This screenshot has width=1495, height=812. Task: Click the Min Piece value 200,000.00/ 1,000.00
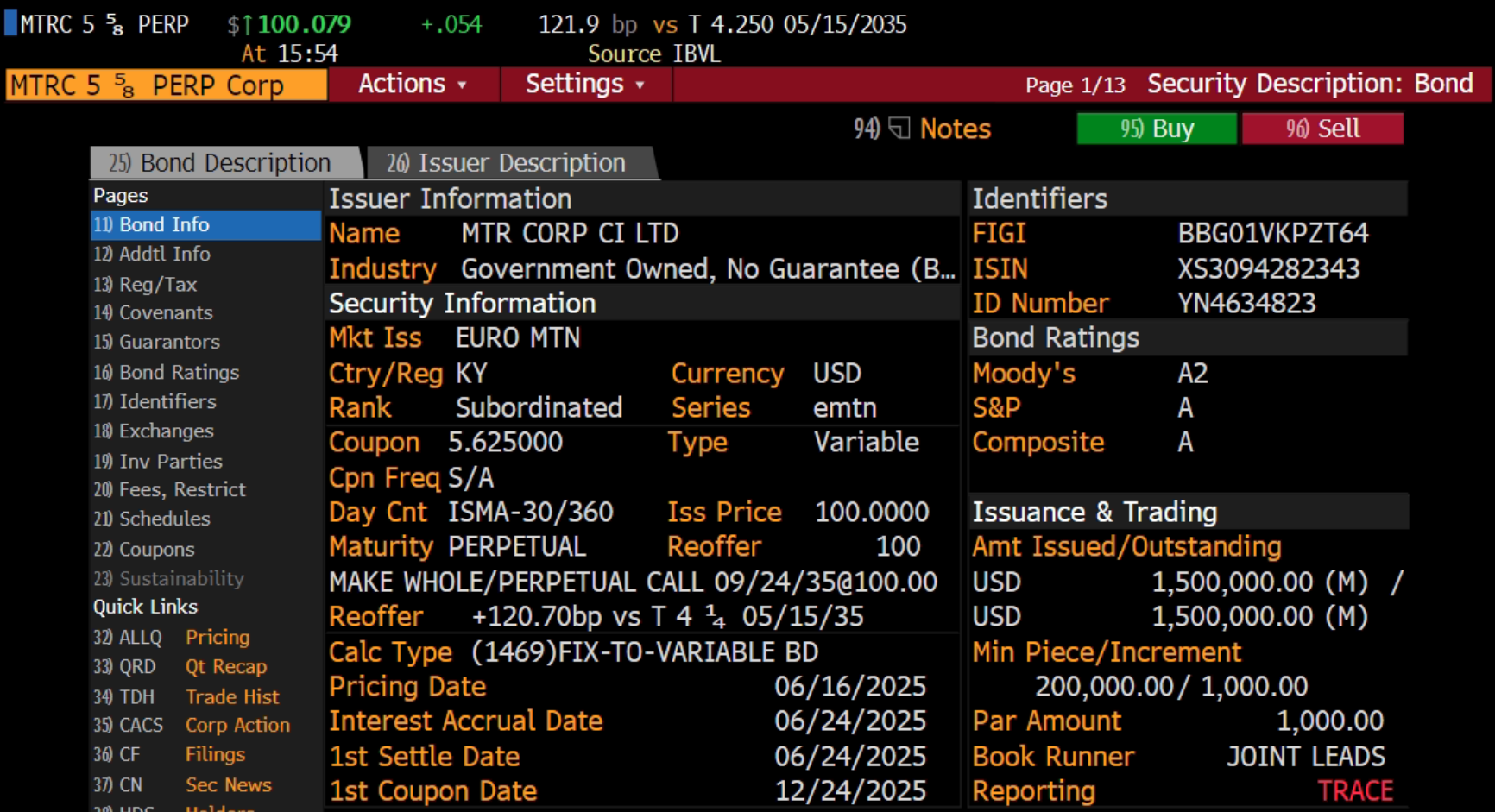coord(1171,687)
